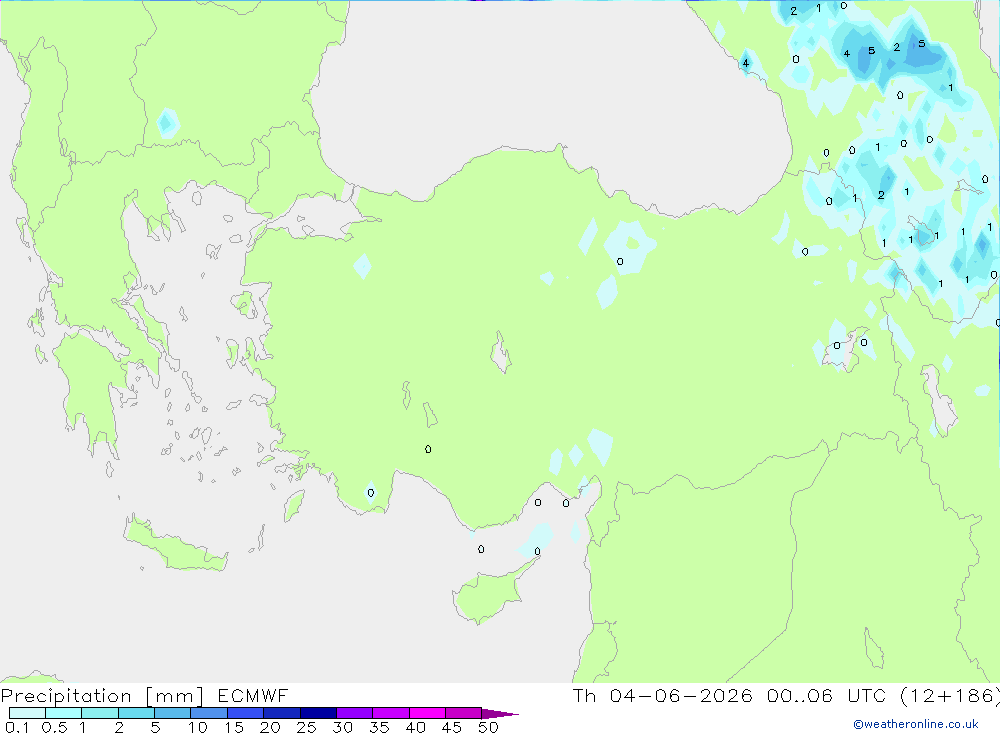This screenshot has height=733, width=1000.
Task: Select the 45–50 mm legend color box
Action: [x=463, y=713]
